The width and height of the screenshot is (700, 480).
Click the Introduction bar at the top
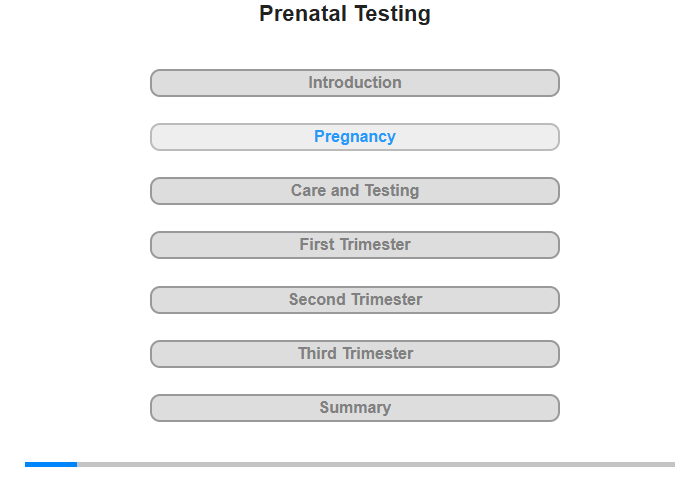click(355, 83)
